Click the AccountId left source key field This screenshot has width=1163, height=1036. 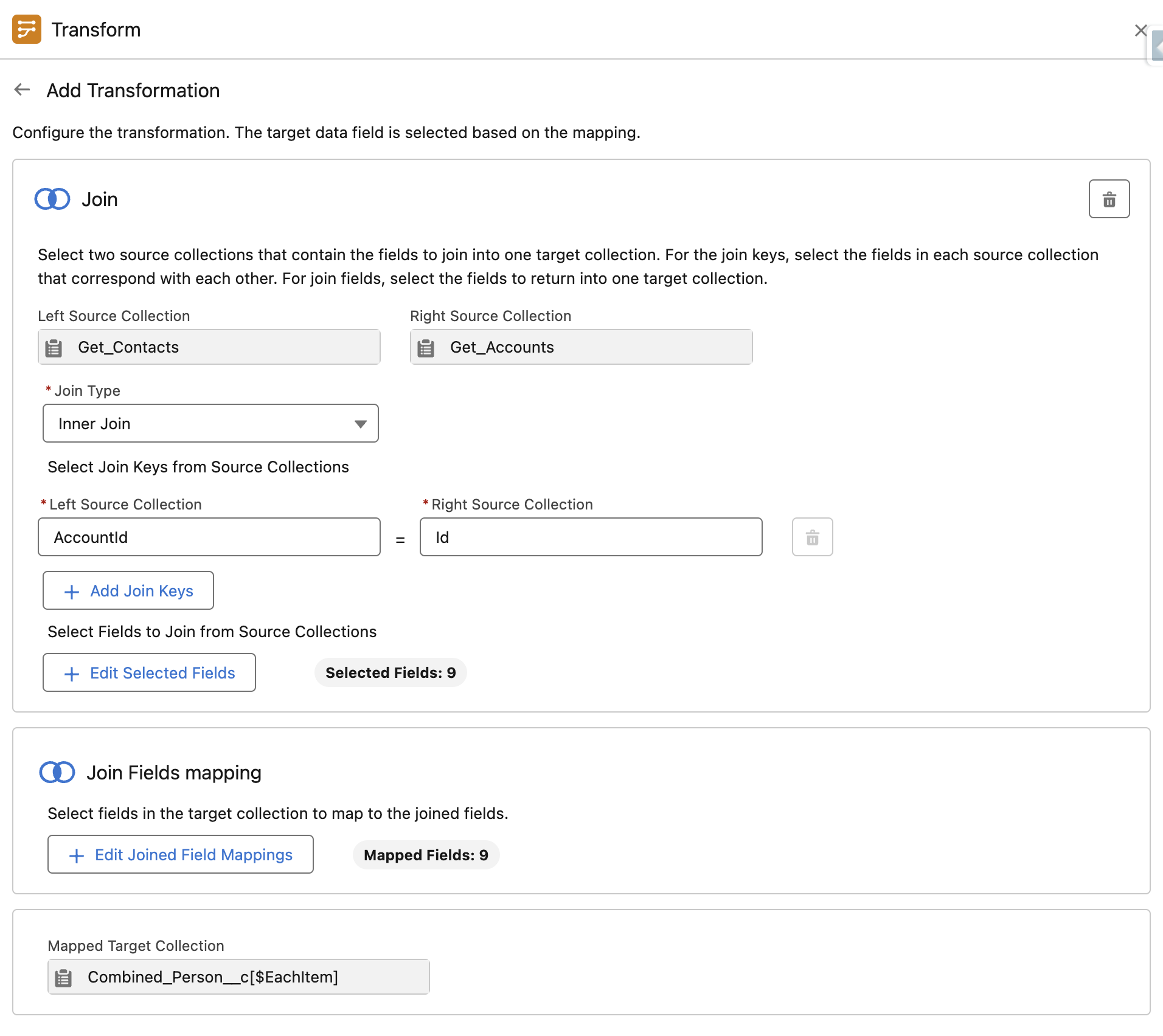209,537
